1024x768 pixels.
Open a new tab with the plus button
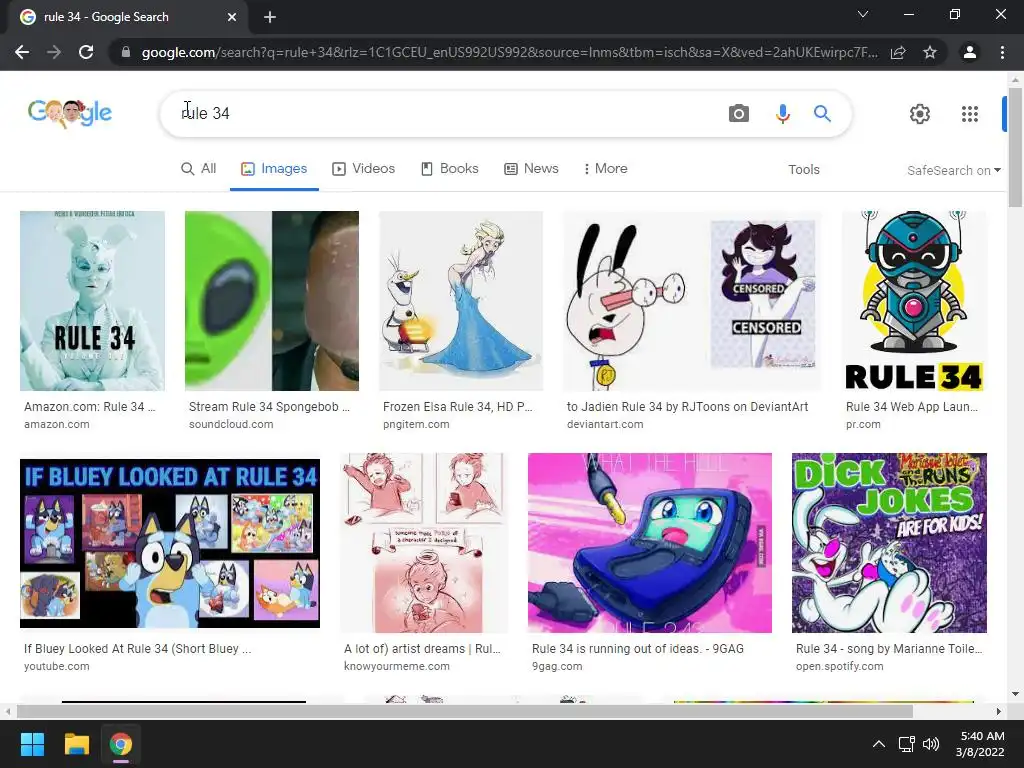pos(270,17)
